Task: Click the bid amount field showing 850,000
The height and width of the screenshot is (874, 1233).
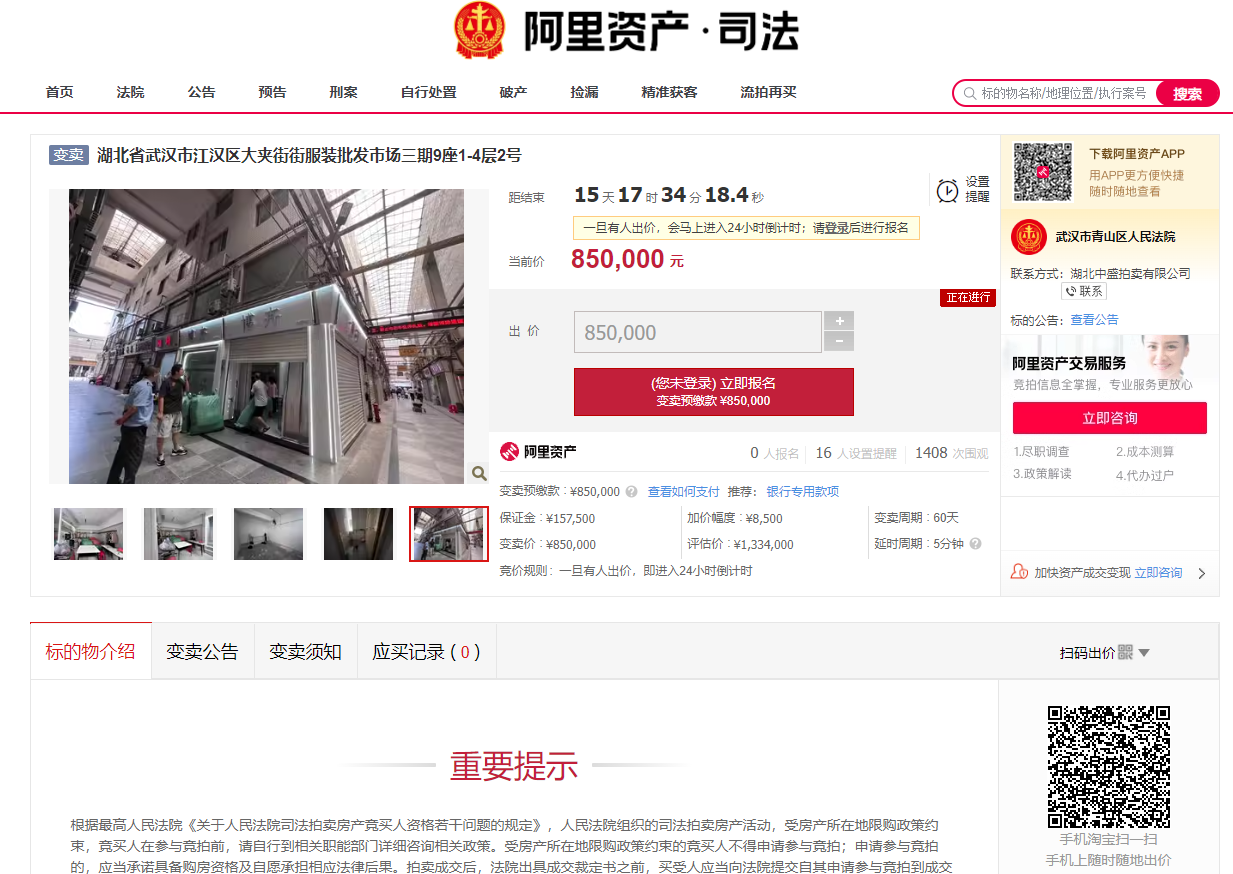Action: pos(697,332)
